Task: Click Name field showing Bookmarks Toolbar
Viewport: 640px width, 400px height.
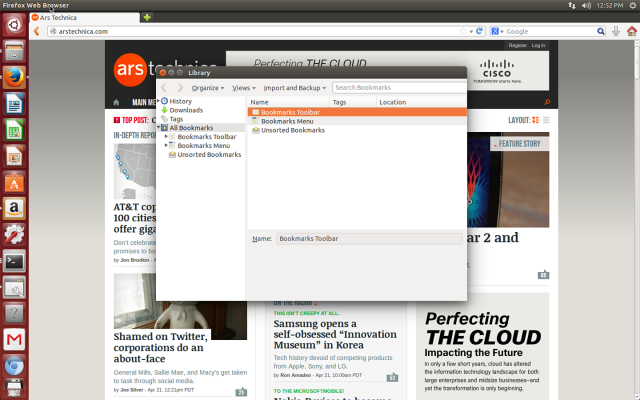Action: point(369,239)
